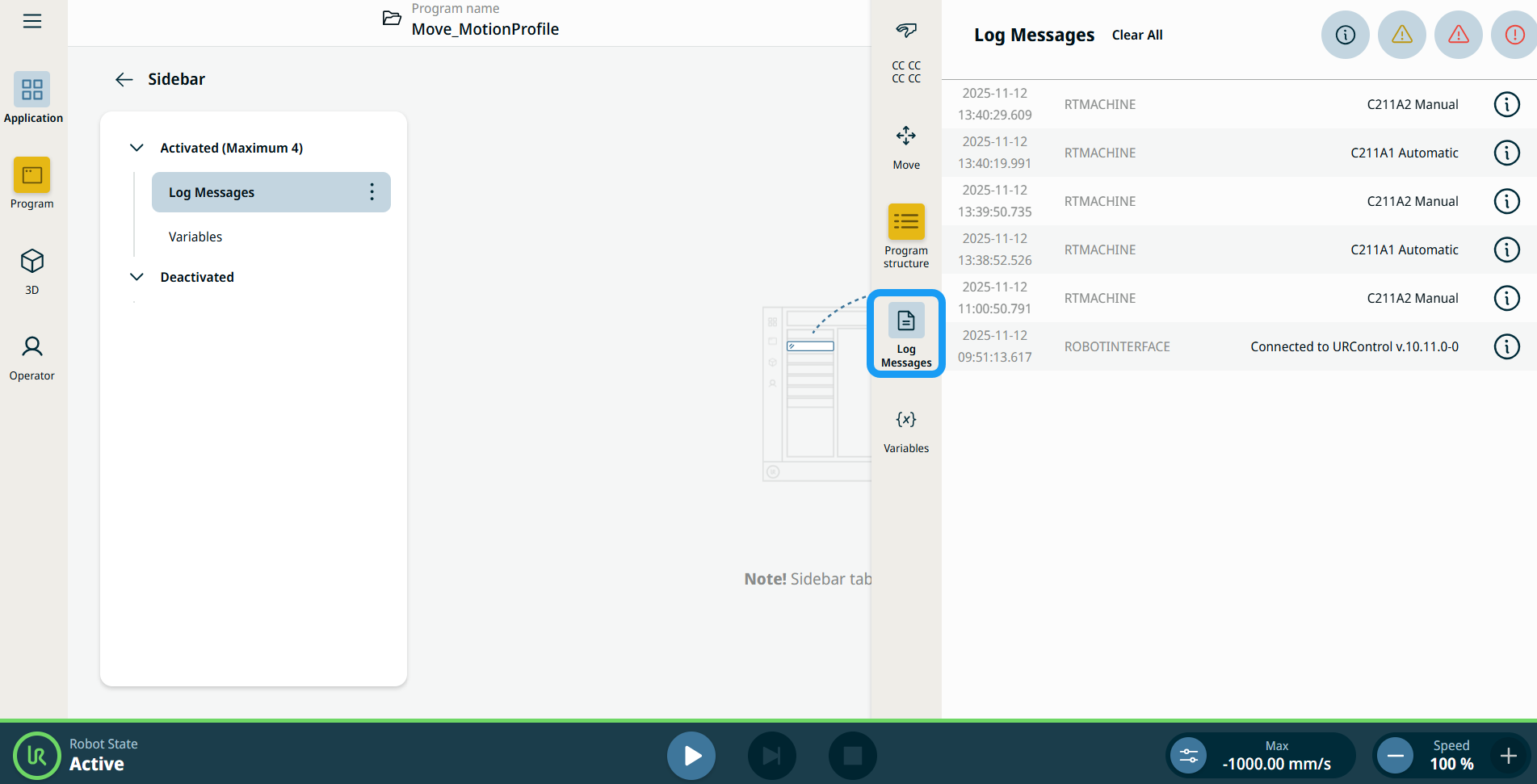Switch to the Program tab
Viewport: 1537px width, 784px height.
coord(32,183)
